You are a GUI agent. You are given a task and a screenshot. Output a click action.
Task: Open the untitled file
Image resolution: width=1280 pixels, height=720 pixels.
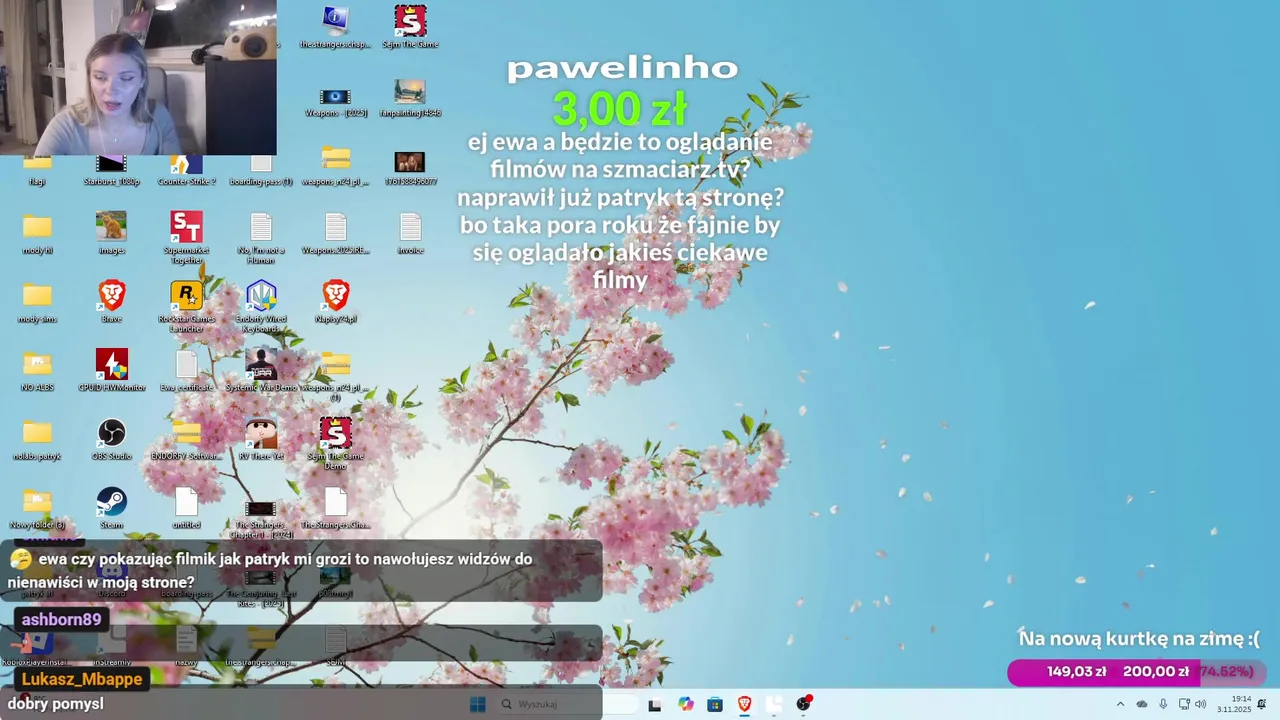(x=186, y=508)
